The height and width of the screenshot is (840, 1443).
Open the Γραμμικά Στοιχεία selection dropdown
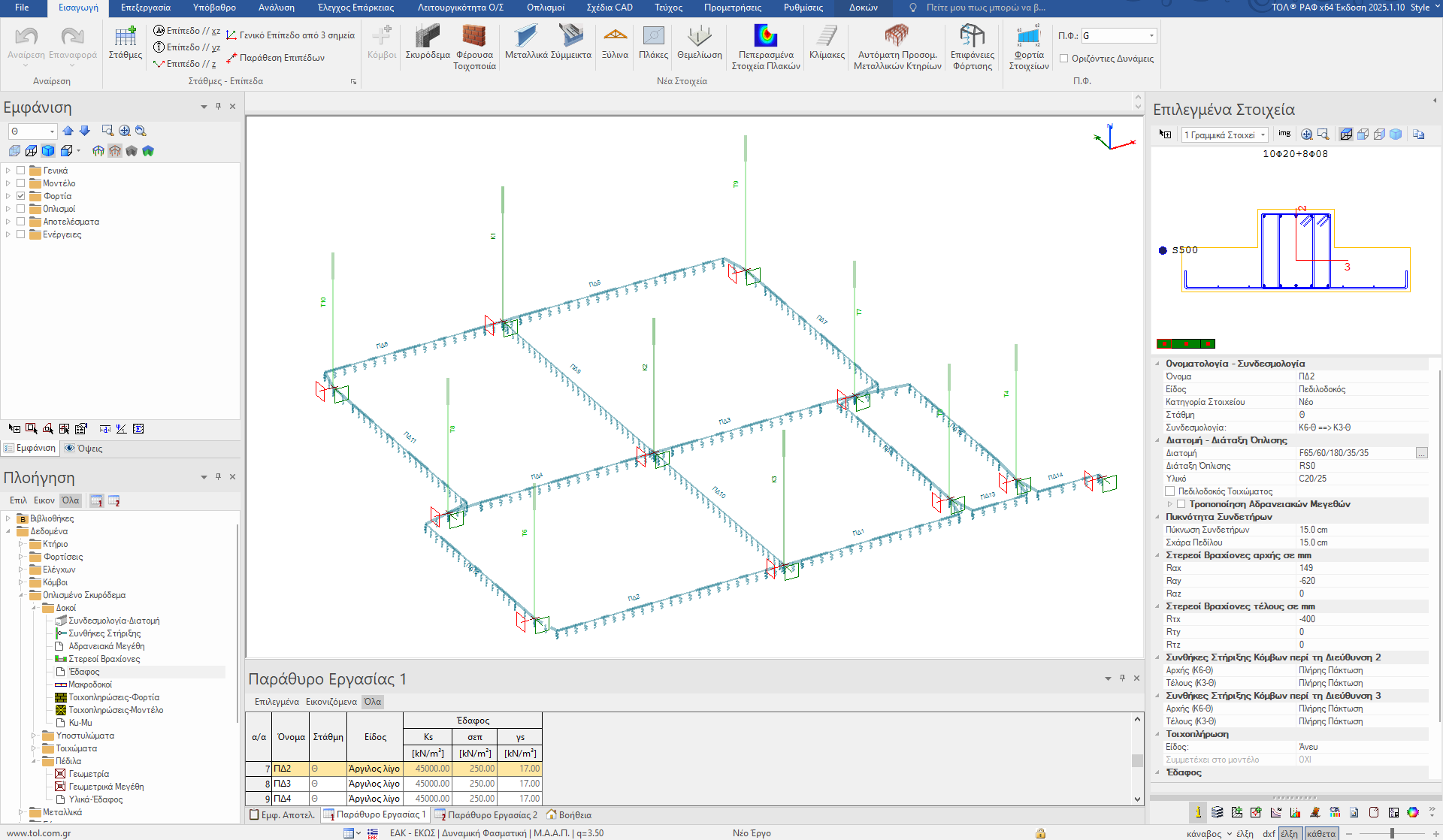(x=1263, y=135)
